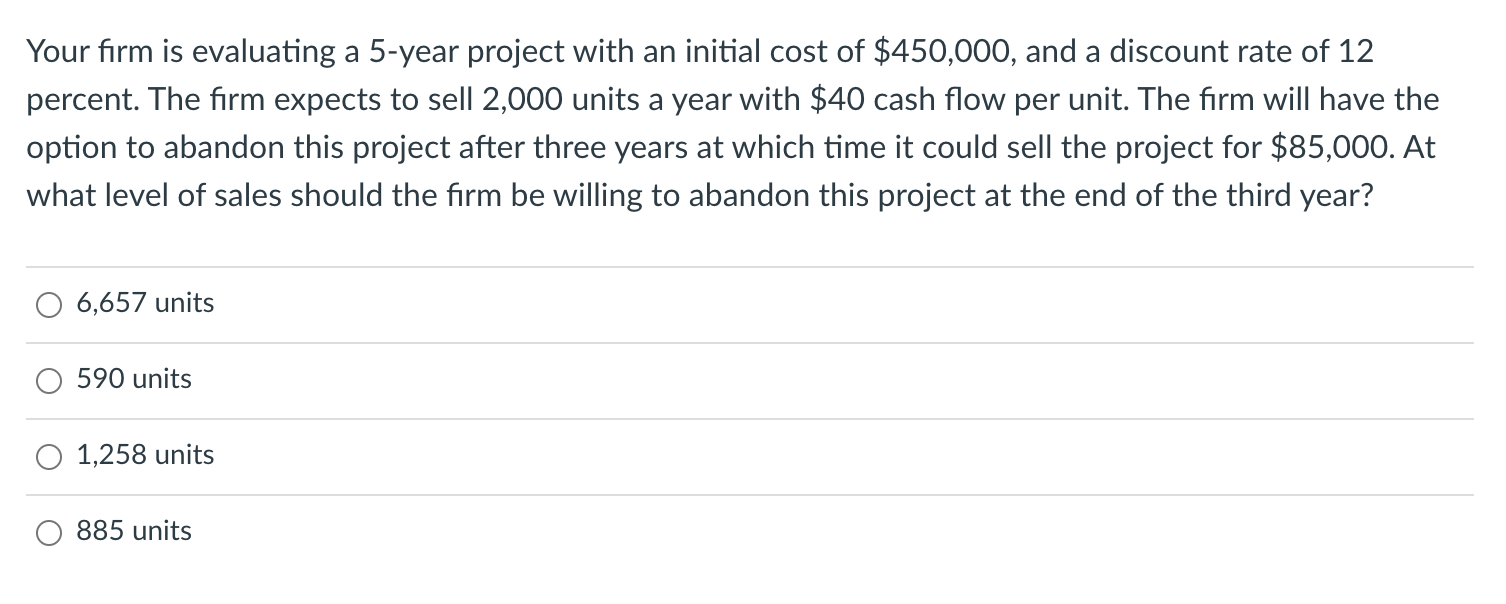Viewport: 1506px width, 604px height.
Task: Click the first answer option row
Action: (700, 304)
